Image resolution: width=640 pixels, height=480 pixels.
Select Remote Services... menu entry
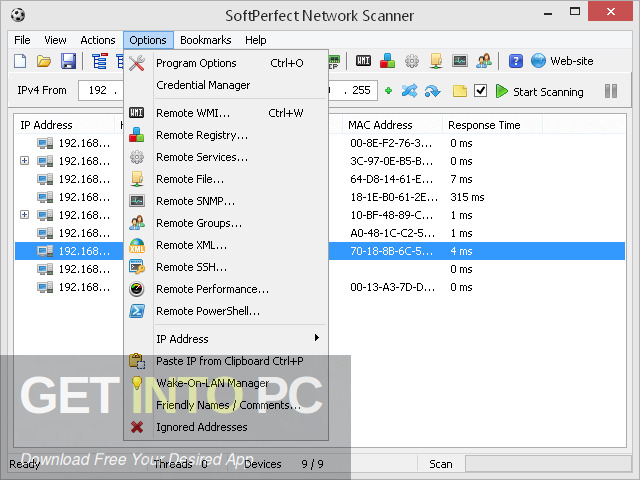pos(226,157)
